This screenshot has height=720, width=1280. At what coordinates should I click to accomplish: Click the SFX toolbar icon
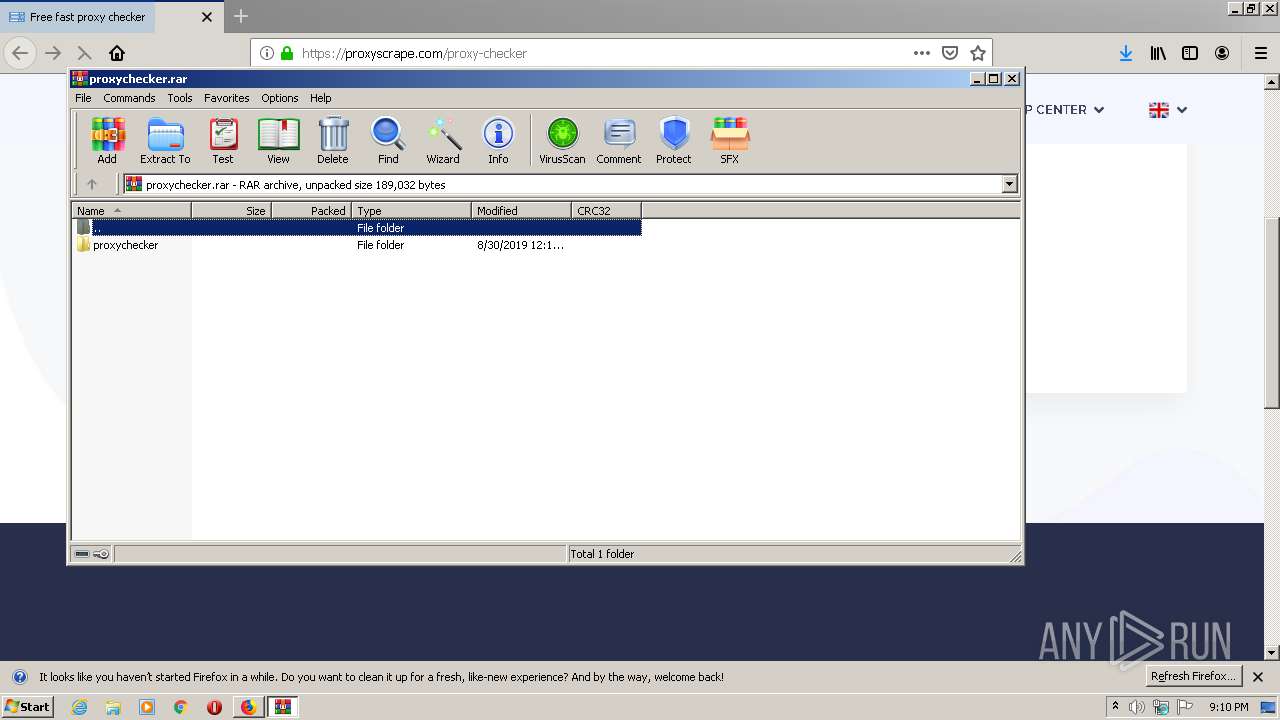coord(730,140)
